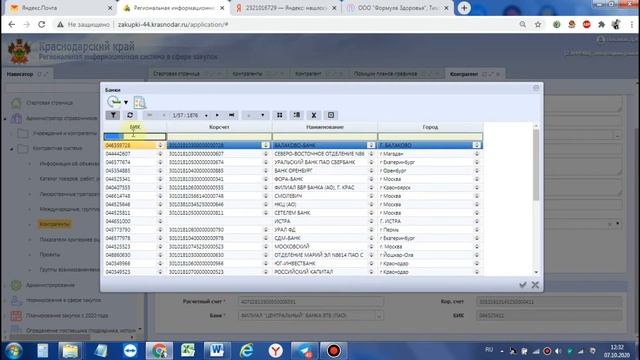Select the highlighted Контрагенты navigator item

(x=55, y=224)
